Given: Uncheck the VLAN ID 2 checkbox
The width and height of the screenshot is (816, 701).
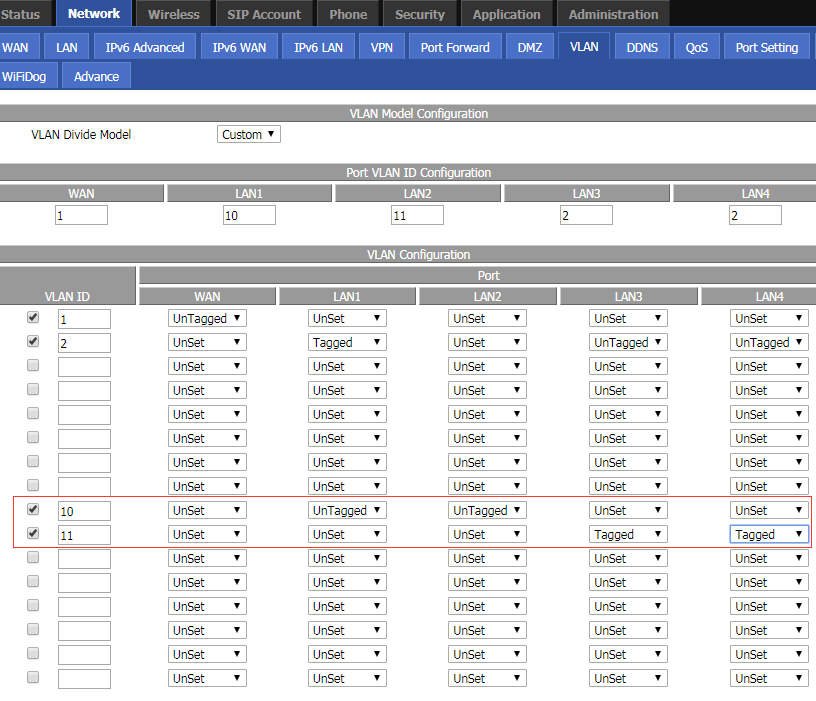Looking at the screenshot, I should 33,341.
